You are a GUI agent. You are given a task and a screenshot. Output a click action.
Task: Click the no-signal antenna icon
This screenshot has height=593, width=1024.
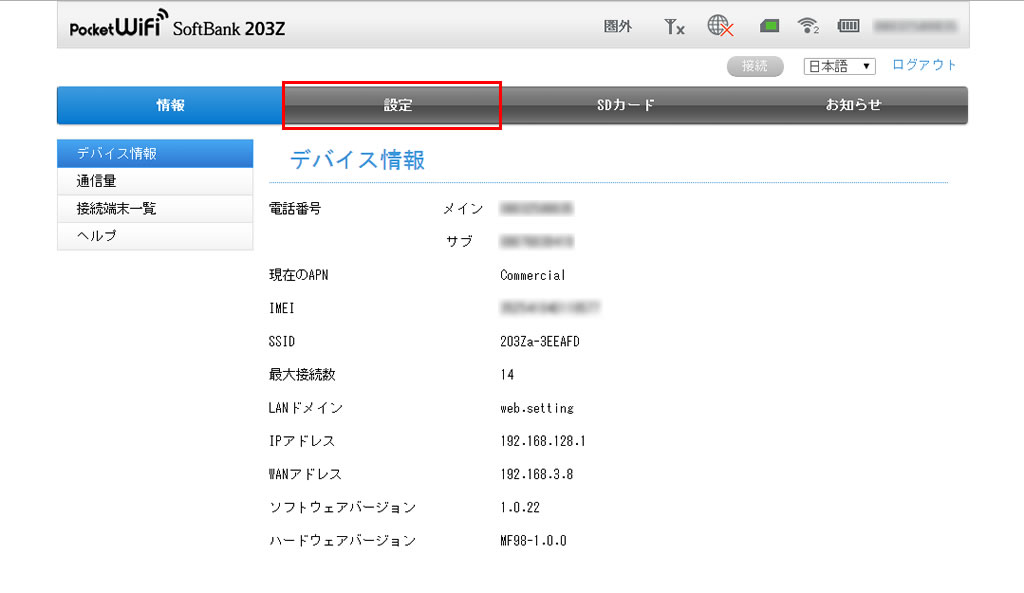pyautogui.click(x=674, y=27)
